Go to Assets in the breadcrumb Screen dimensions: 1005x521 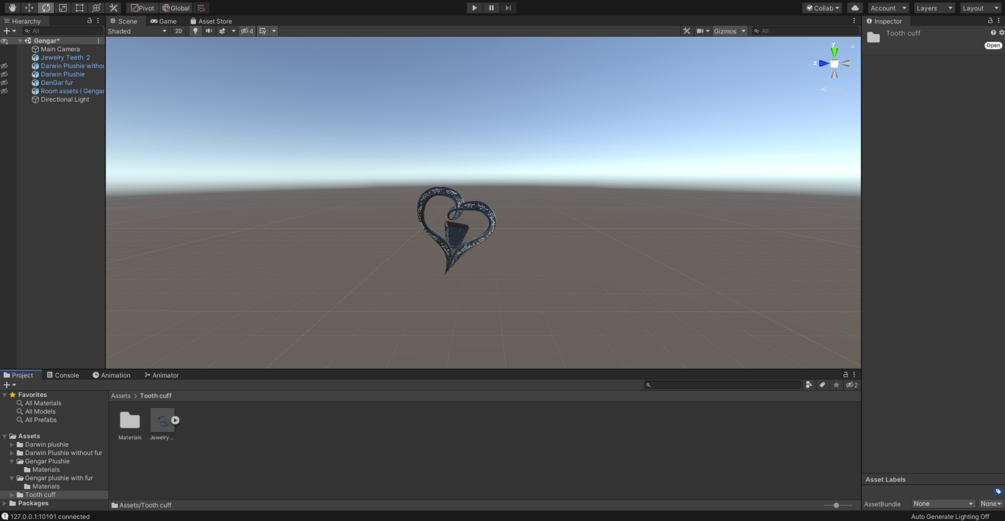(x=120, y=395)
